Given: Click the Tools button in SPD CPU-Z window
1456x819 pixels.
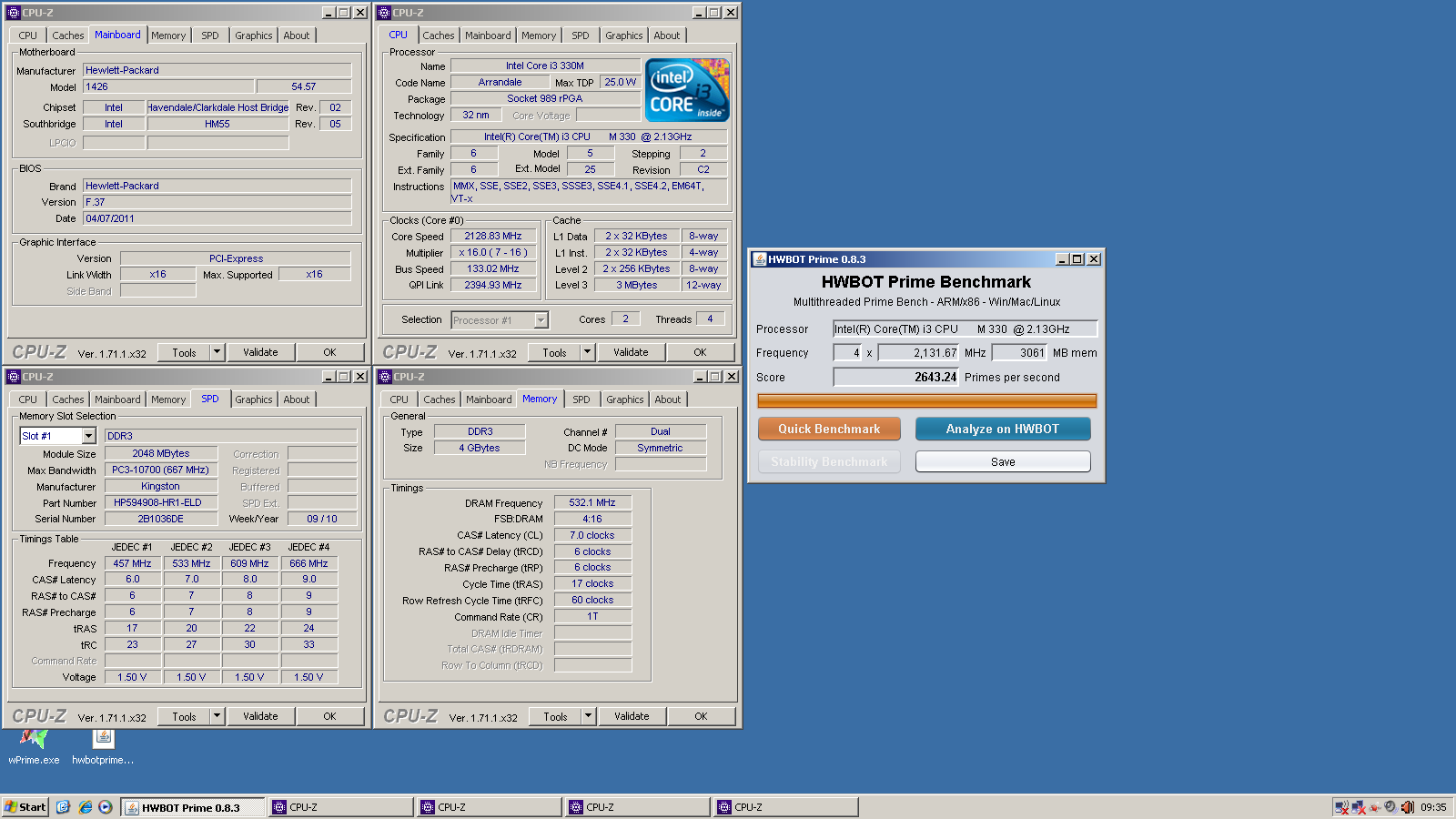Looking at the screenshot, I should pos(184,716).
